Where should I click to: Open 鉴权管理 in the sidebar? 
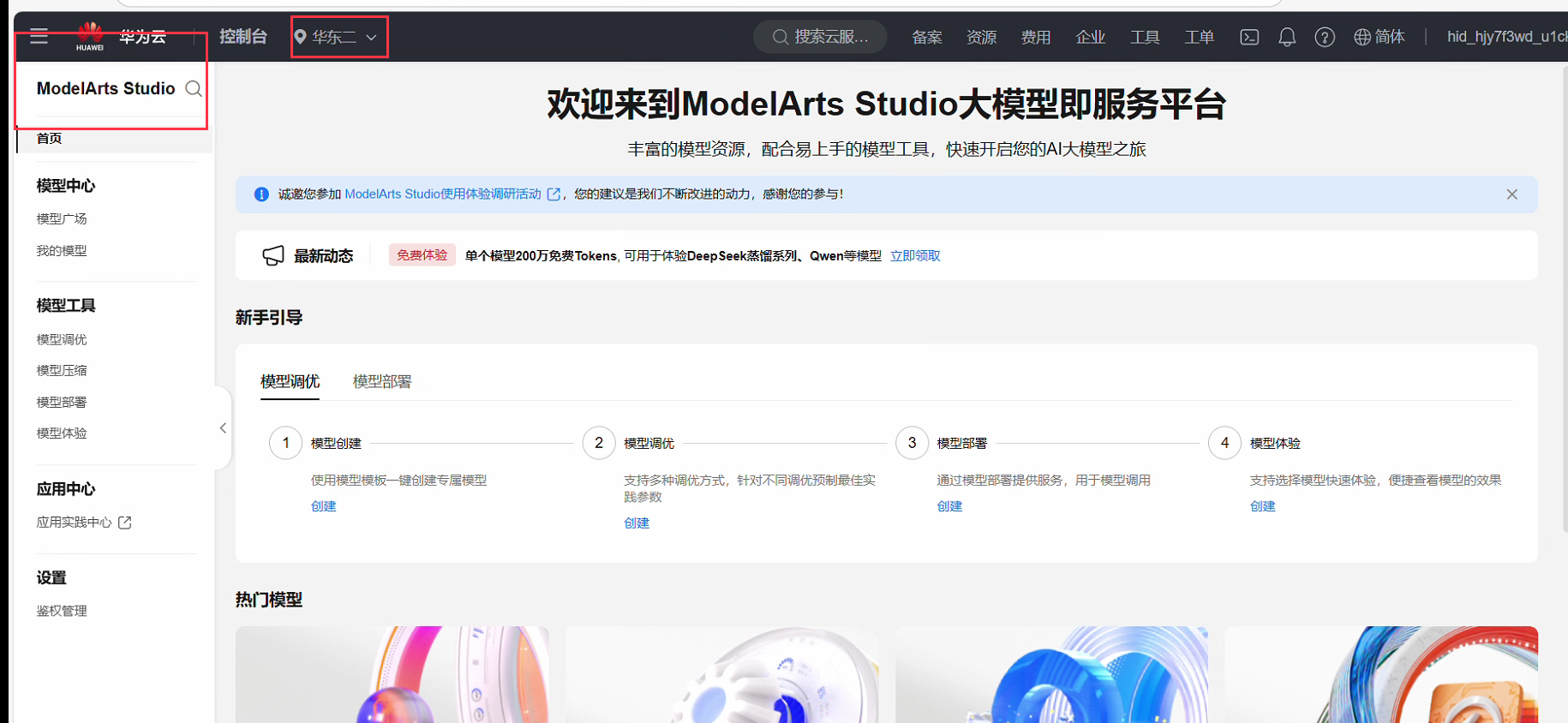62,611
